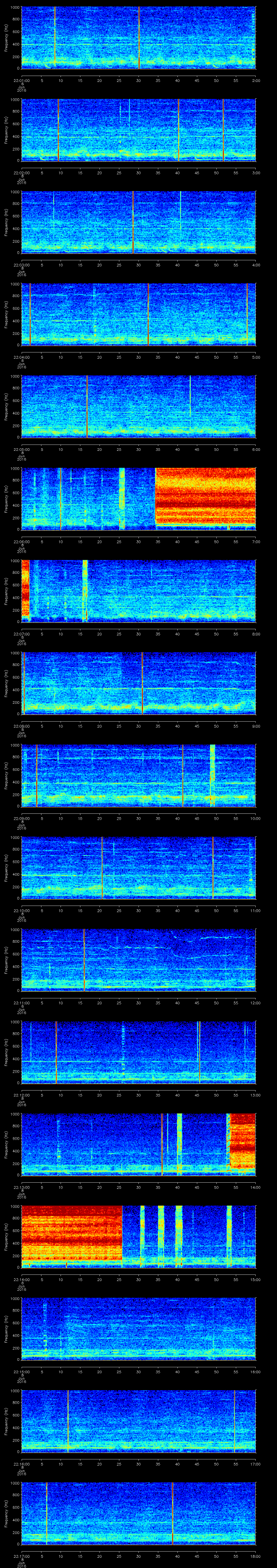Click the red vertical line near 30s in the 22:01:00 spectrogram

coord(139,36)
